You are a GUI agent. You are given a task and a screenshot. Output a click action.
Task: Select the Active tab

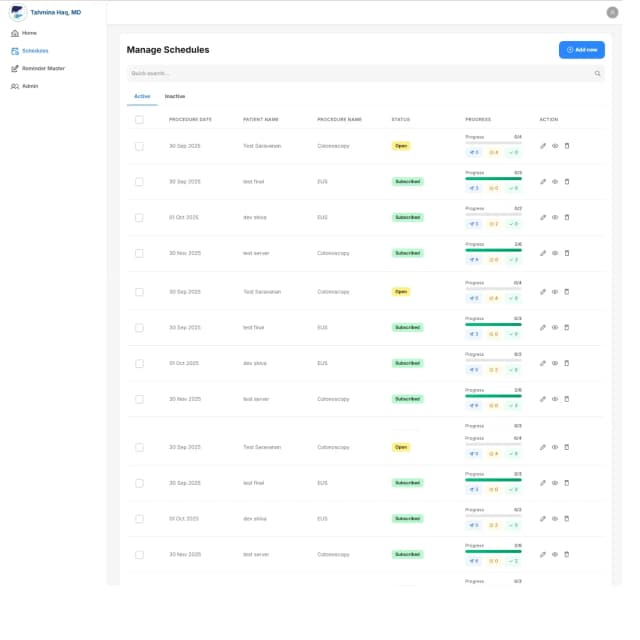coord(142,96)
